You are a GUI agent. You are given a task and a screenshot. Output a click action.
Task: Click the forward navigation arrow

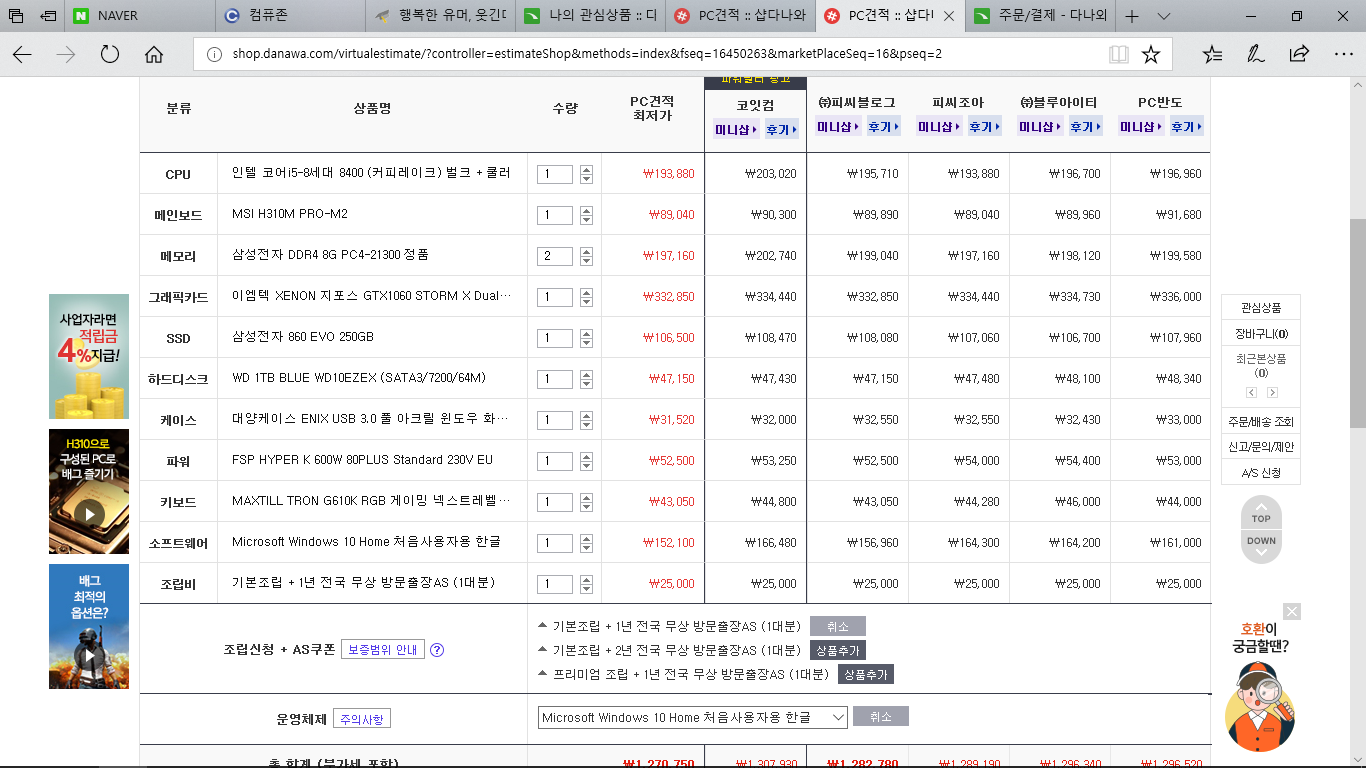click(x=66, y=54)
